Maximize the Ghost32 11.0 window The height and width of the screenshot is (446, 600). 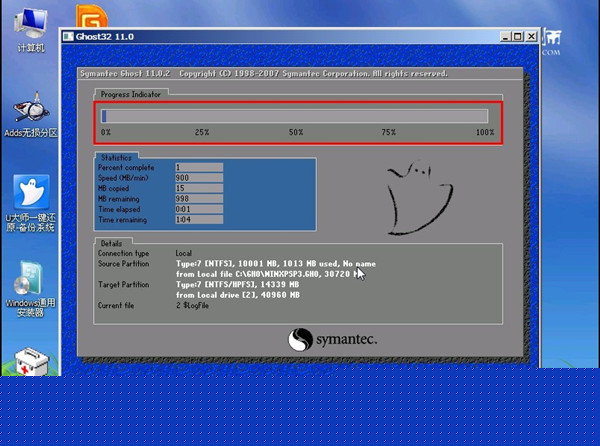tap(518, 36)
